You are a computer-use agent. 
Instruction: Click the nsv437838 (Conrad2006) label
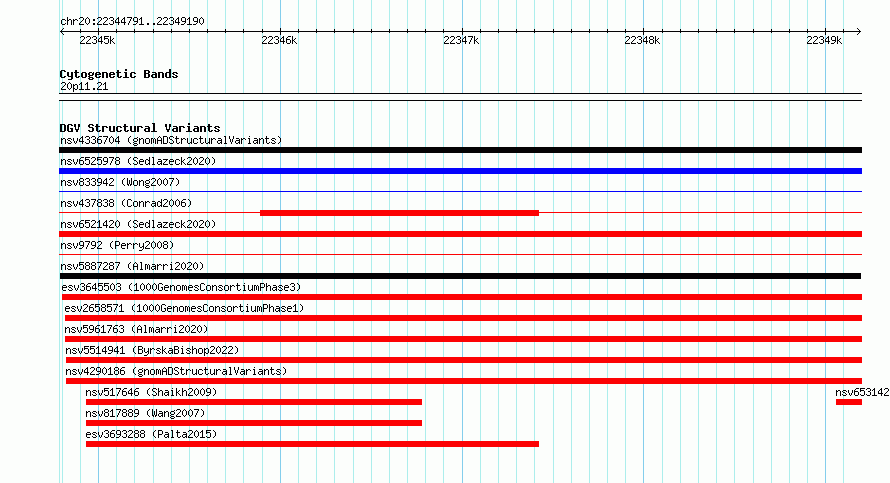coord(126,203)
